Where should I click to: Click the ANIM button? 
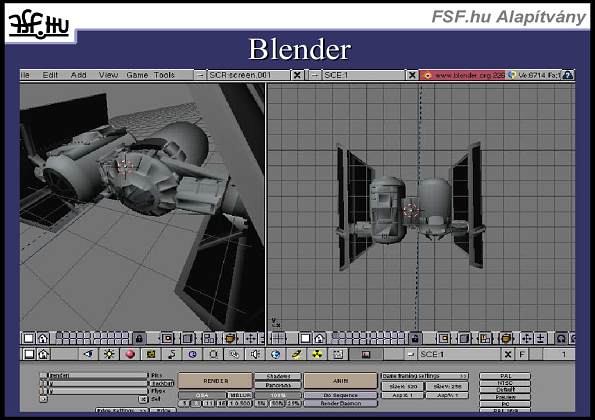tap(340, 381)
